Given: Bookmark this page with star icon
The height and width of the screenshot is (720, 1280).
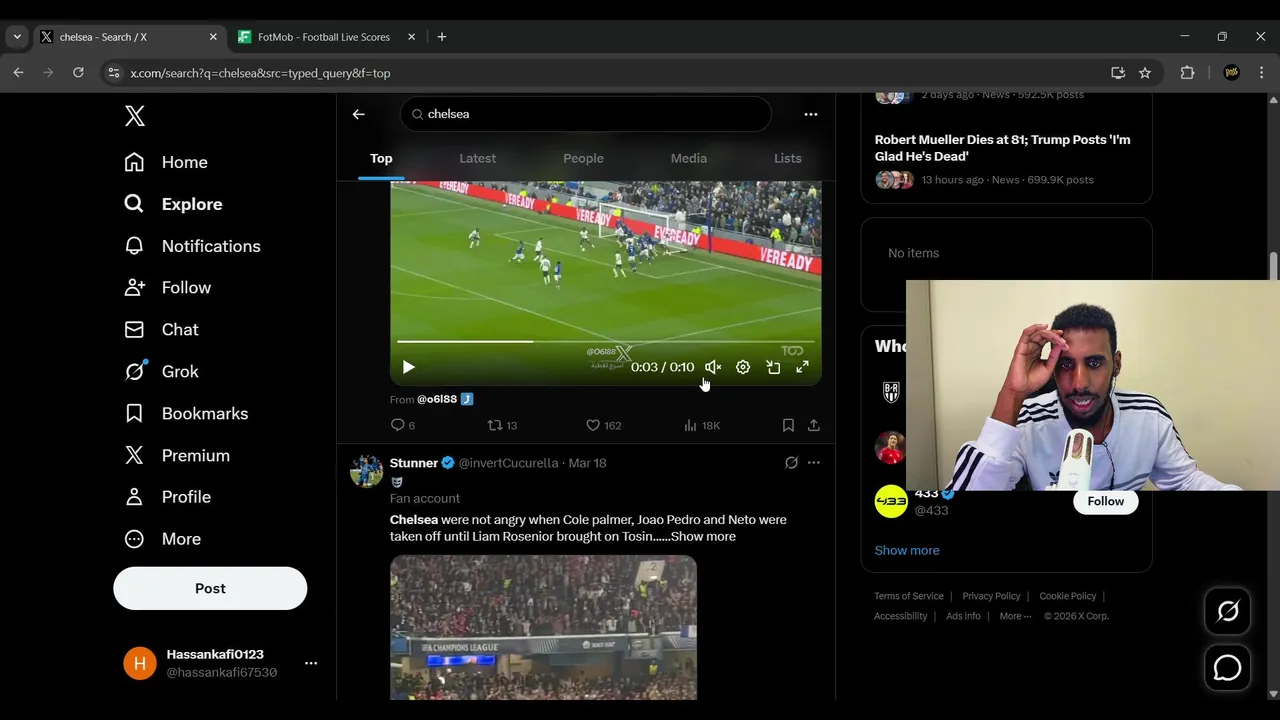Looking at the screenshot, I should click(1145, 73).
